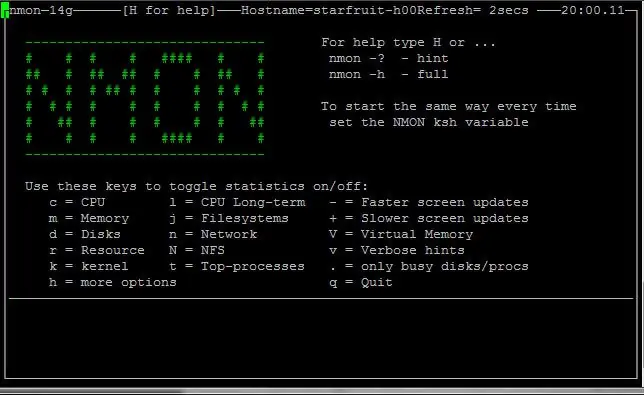Image resolution: width=644 pixels, height=395 pixels.
Task: Click the 'v = Verbose hints' entry
Action: [397, 250]
